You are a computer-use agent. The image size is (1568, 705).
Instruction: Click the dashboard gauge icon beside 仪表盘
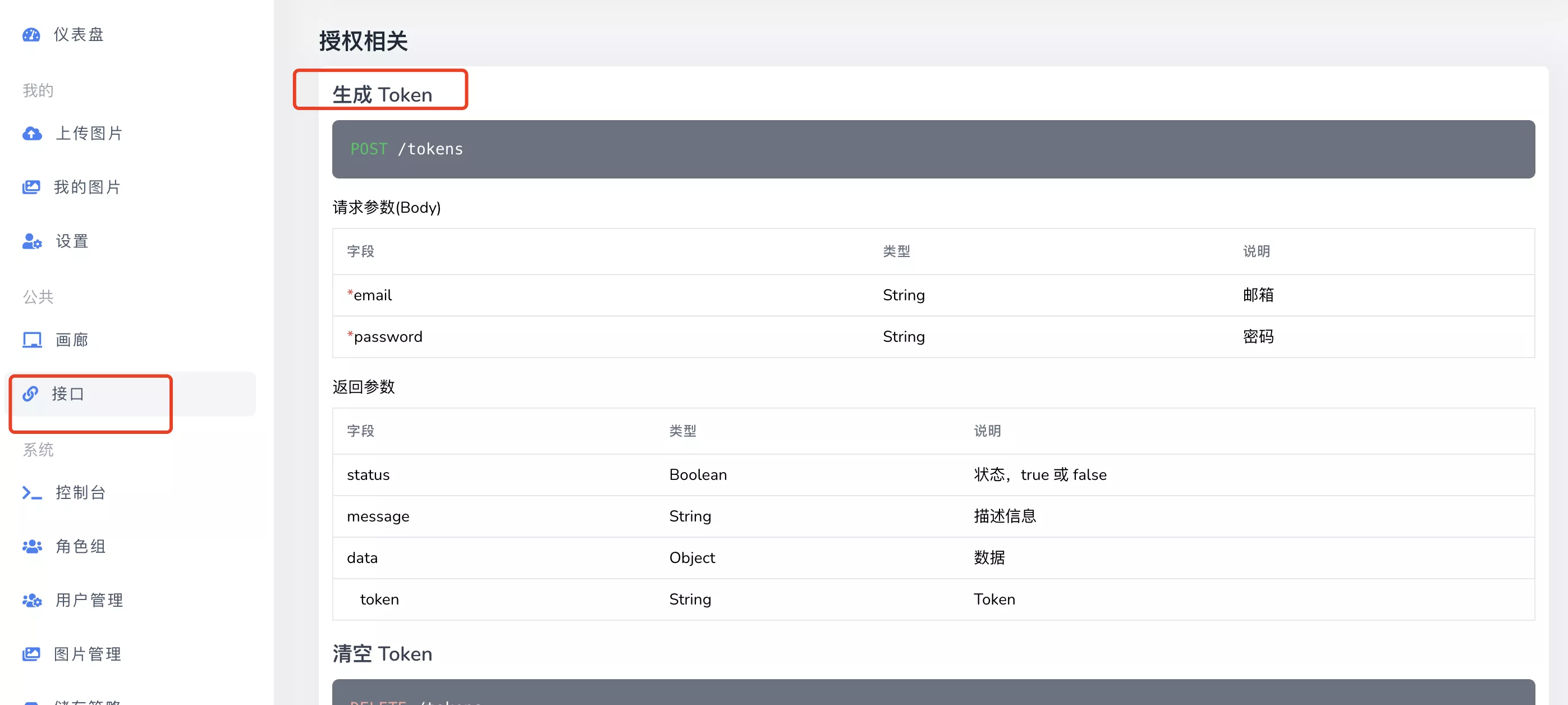pyautogui.click(x=31, y=35)
